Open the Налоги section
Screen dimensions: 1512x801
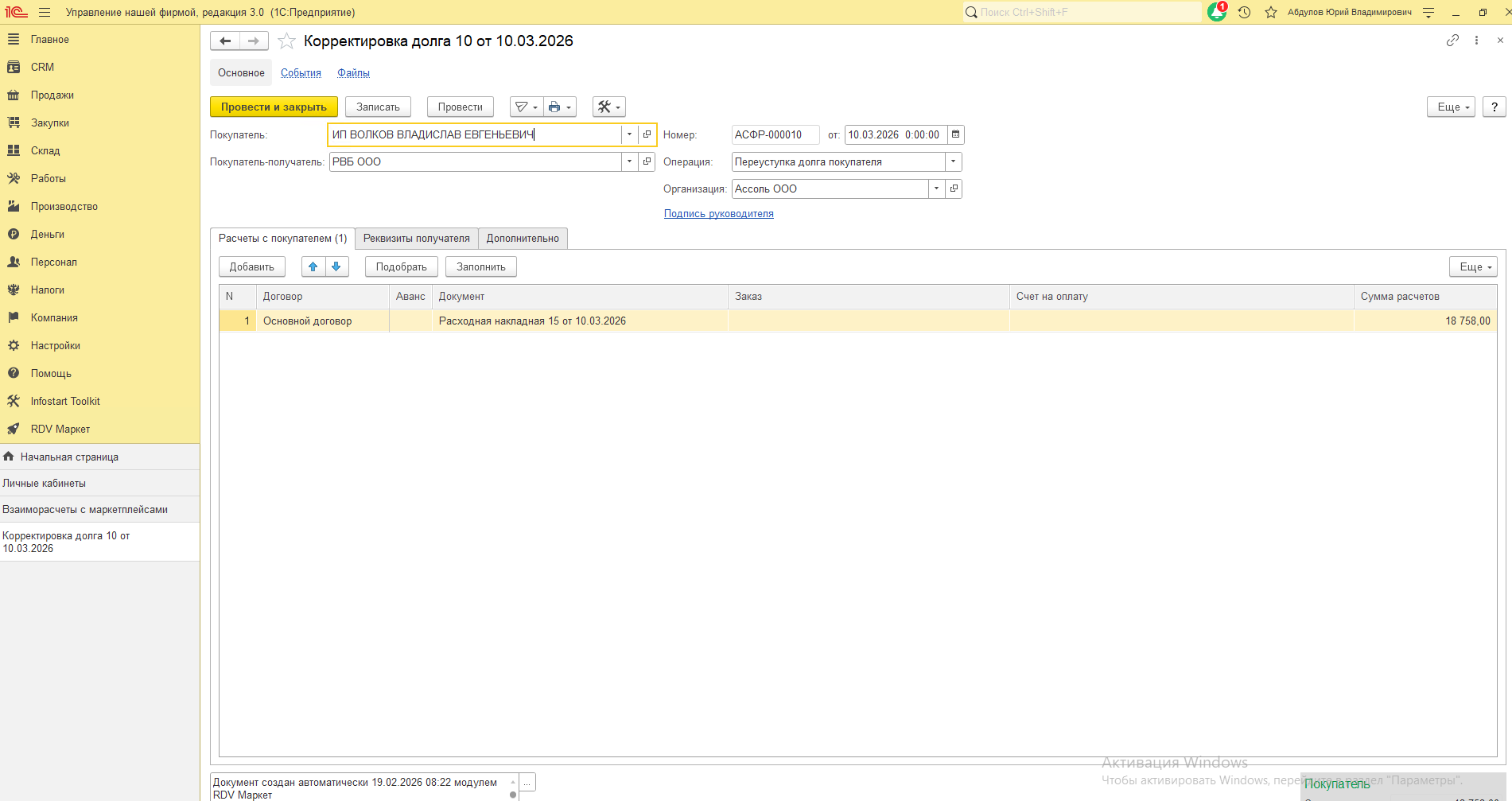tap(99, 290)
